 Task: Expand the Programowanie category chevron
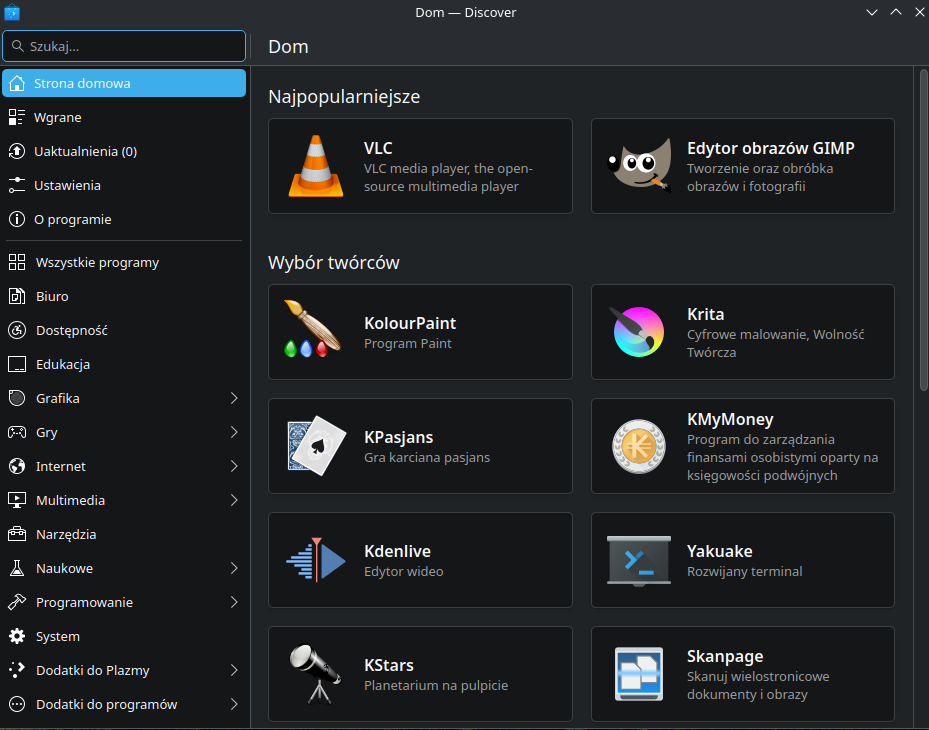(x=234, y=602)
